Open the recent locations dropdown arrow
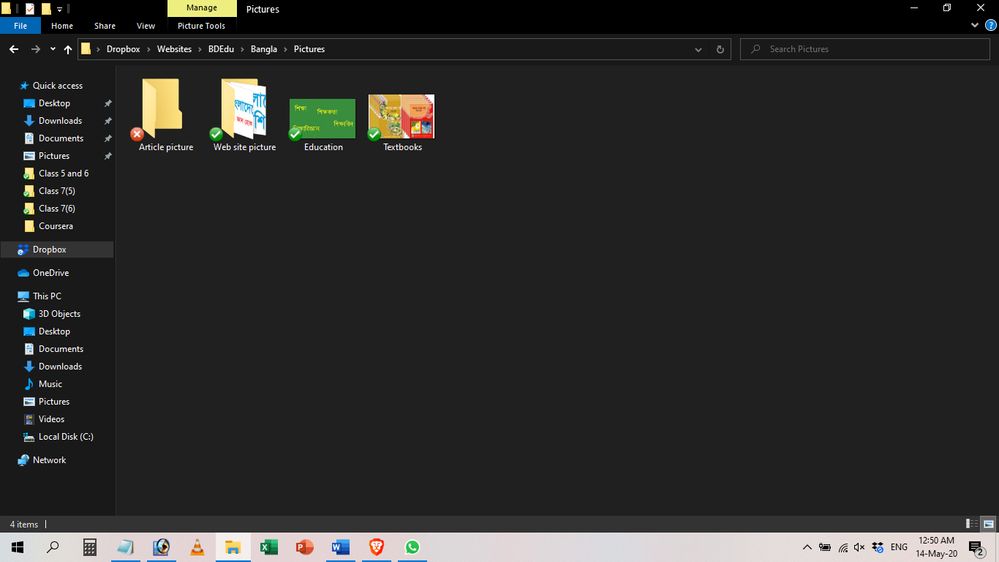The image size is (999, 562). 51,49
